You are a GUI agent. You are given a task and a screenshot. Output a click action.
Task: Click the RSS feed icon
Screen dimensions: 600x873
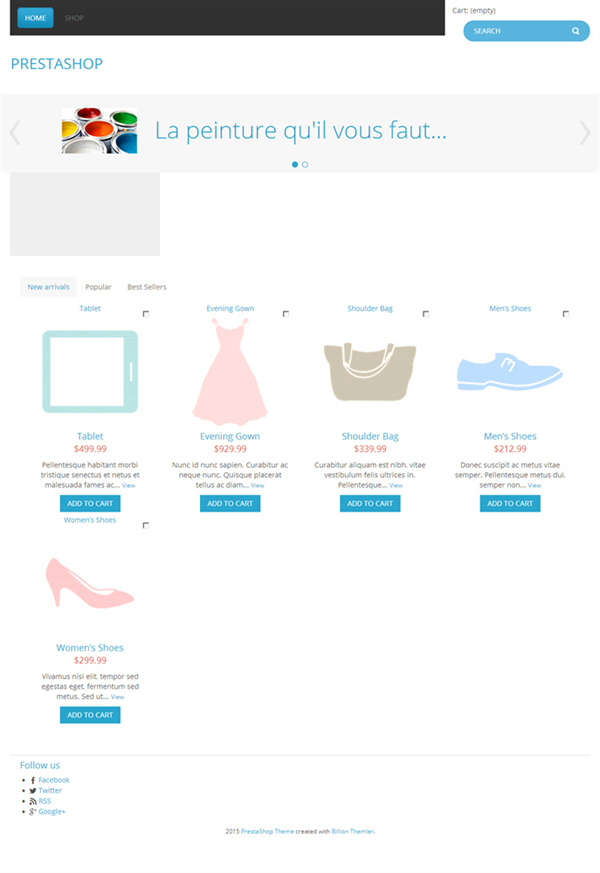[x=33, y=801]
